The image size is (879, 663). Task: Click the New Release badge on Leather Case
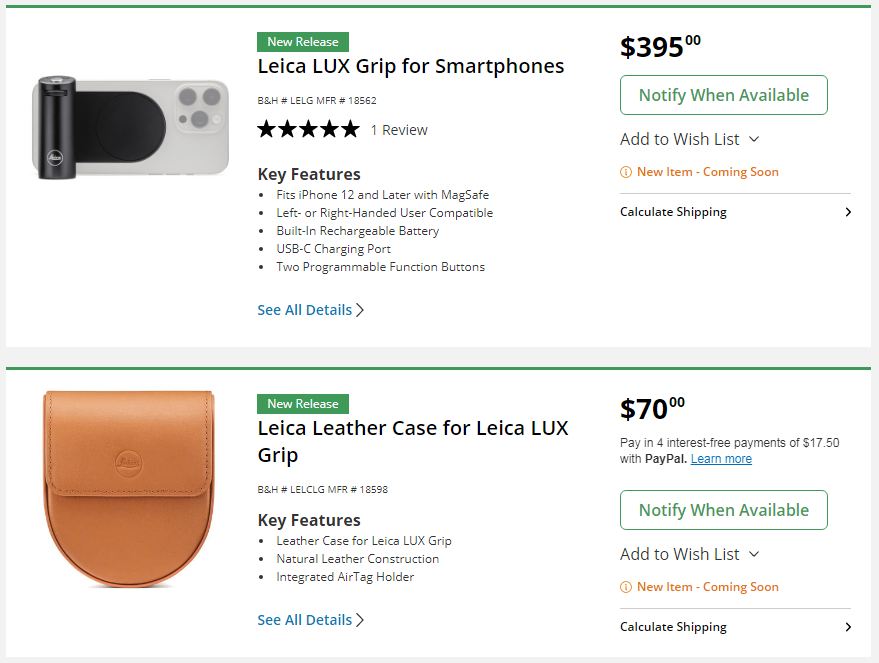pyautogui.click(x=303, y=404)
